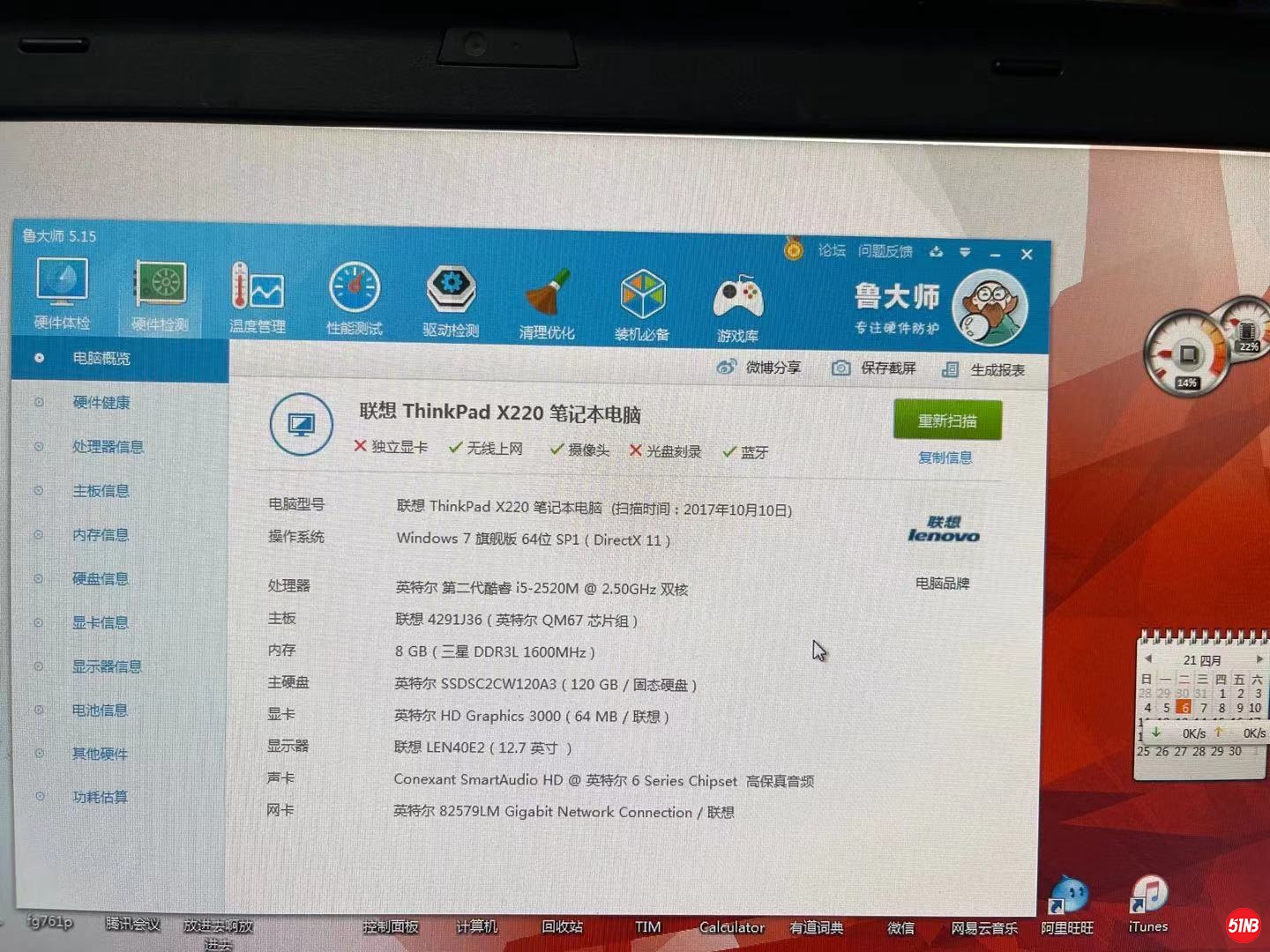Open 控制面板 desktop shortcut
This screenshot has width=1270, height=952.
[x=391, y=926]
